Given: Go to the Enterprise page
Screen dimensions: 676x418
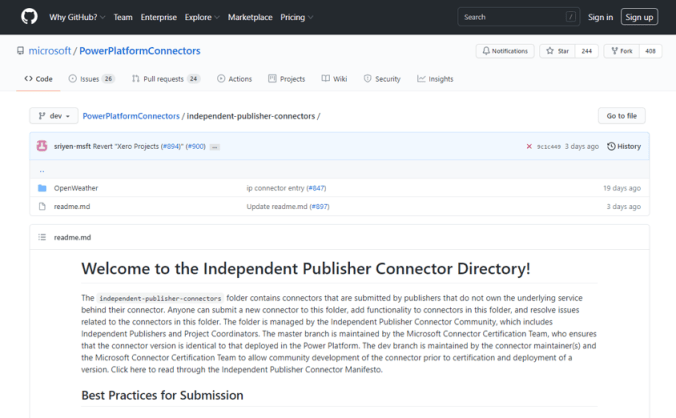Looking at the screenshot, I should (x=159, y=17).
